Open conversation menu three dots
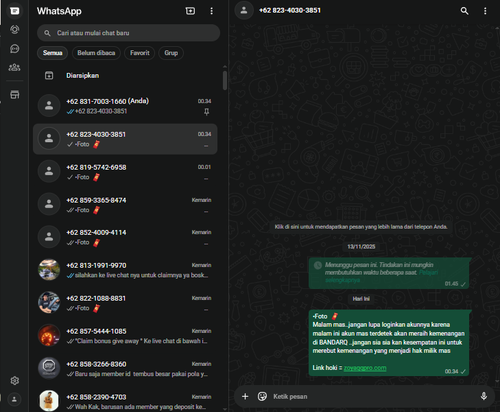Screen dimensions: 500x412 pyautogui.click(x=485, y=11)
